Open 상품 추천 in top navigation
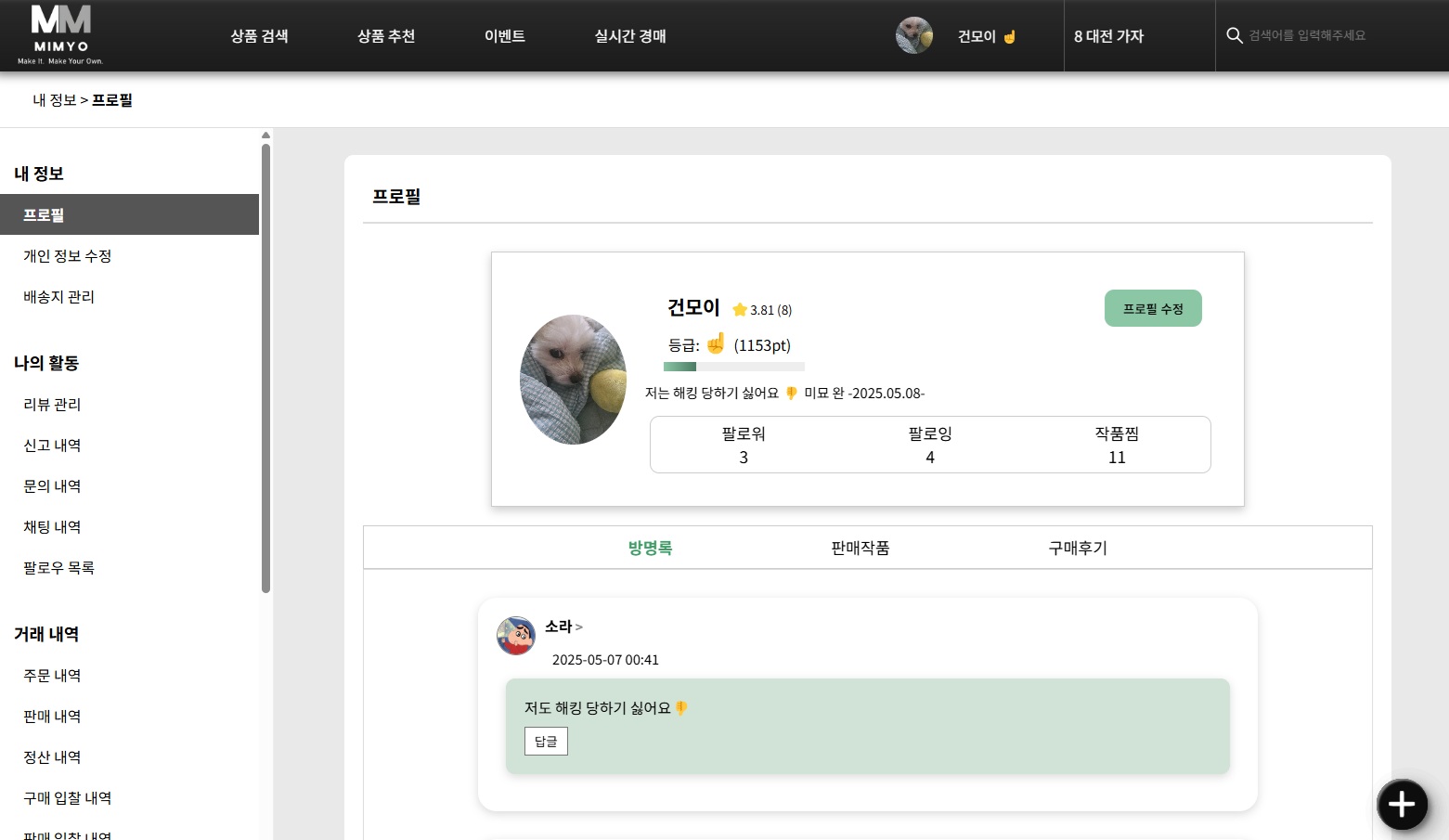Viewport: 1449px width, 840px height. coord(386,36)
